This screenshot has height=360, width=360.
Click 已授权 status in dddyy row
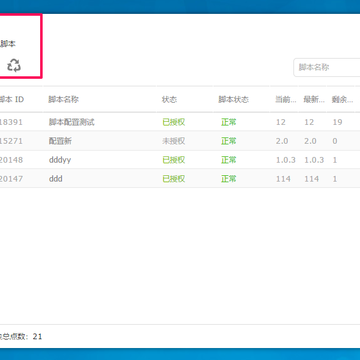pyautogui.click(x=174, y=160)
